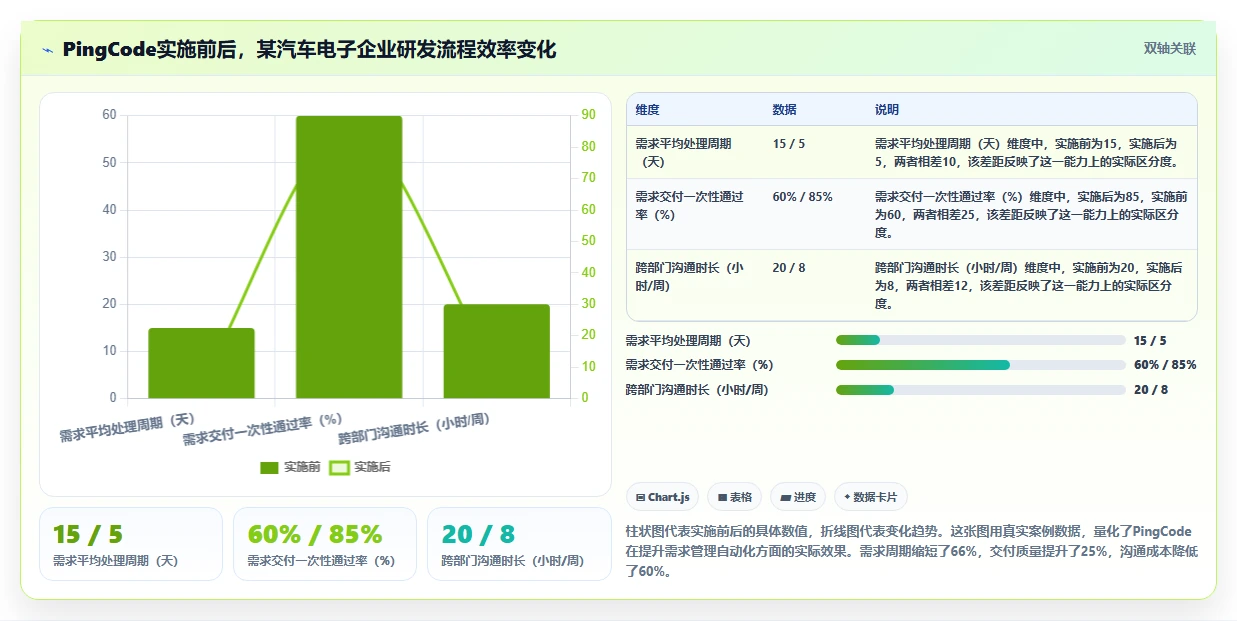Select the 15 / 5 data card
1237x621 pixels.
pos(131,544)
